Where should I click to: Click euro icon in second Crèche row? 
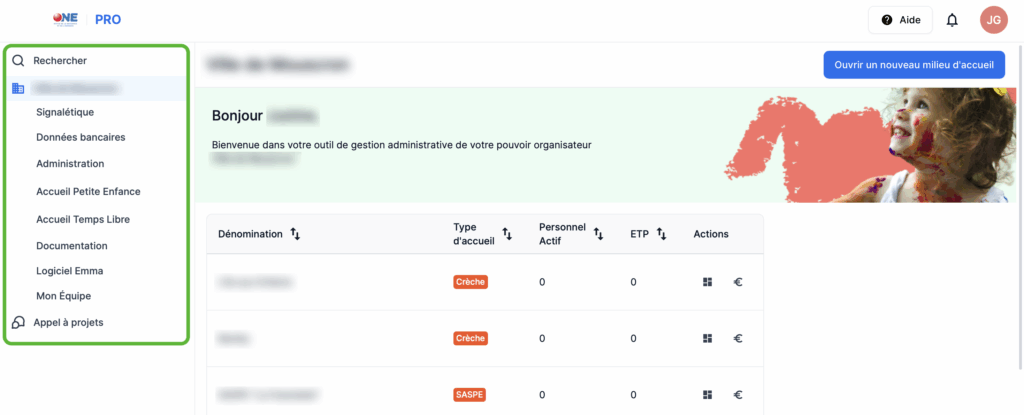[738, 338]
